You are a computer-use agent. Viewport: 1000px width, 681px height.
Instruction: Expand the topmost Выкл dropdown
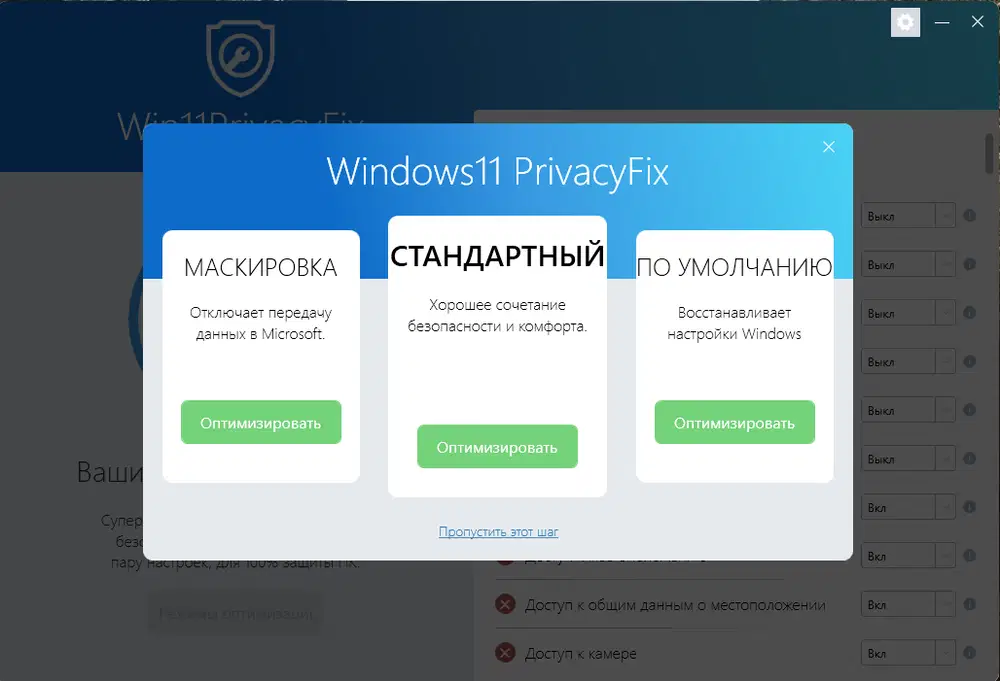[x=908, y=216]
